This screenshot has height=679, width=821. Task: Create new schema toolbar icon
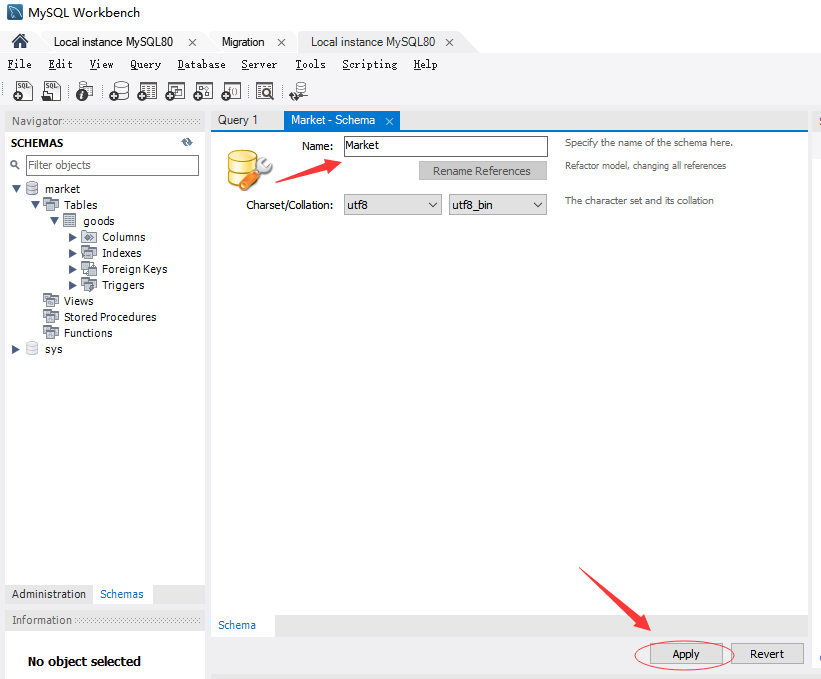point(119,91)
